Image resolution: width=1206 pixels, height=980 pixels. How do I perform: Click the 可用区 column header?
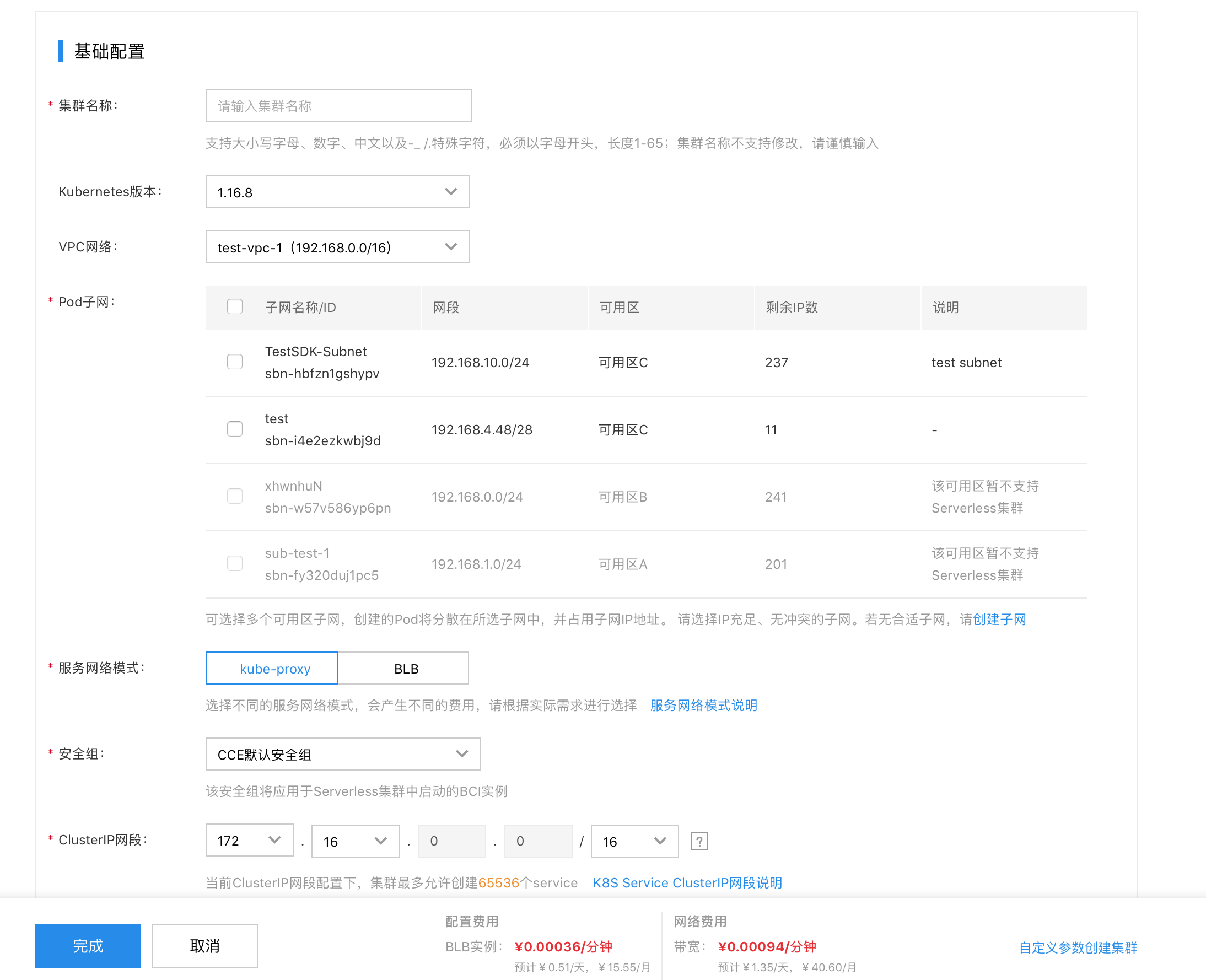coord(620,307)
